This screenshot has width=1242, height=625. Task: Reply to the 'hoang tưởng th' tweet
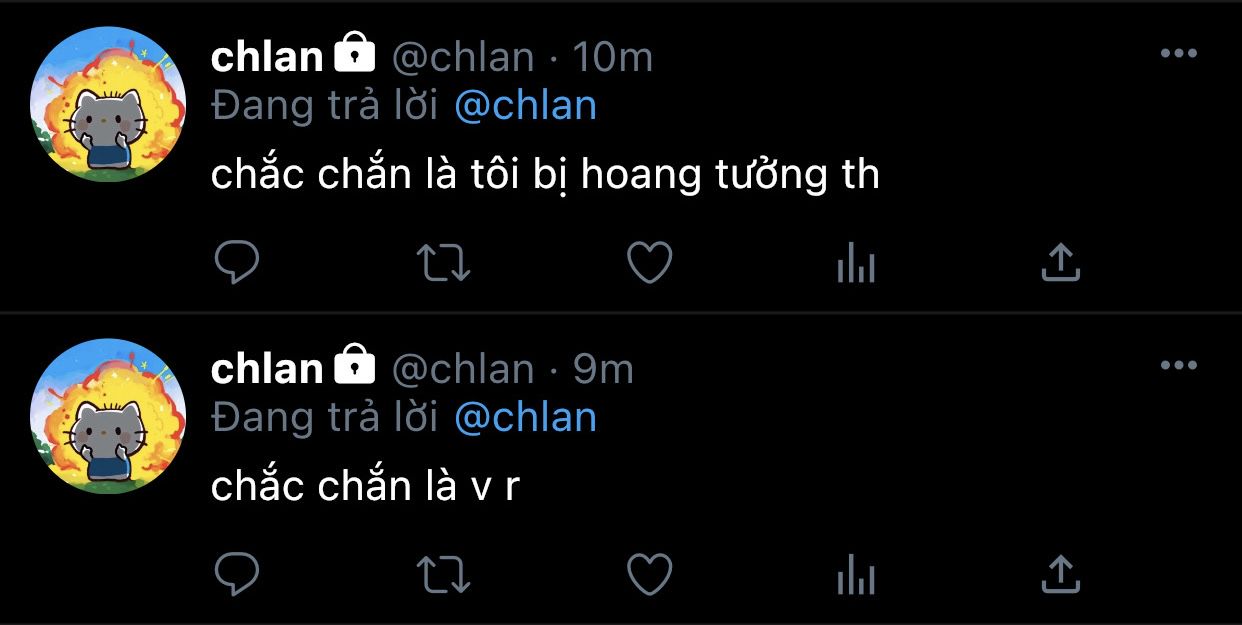tap(237, 263)
